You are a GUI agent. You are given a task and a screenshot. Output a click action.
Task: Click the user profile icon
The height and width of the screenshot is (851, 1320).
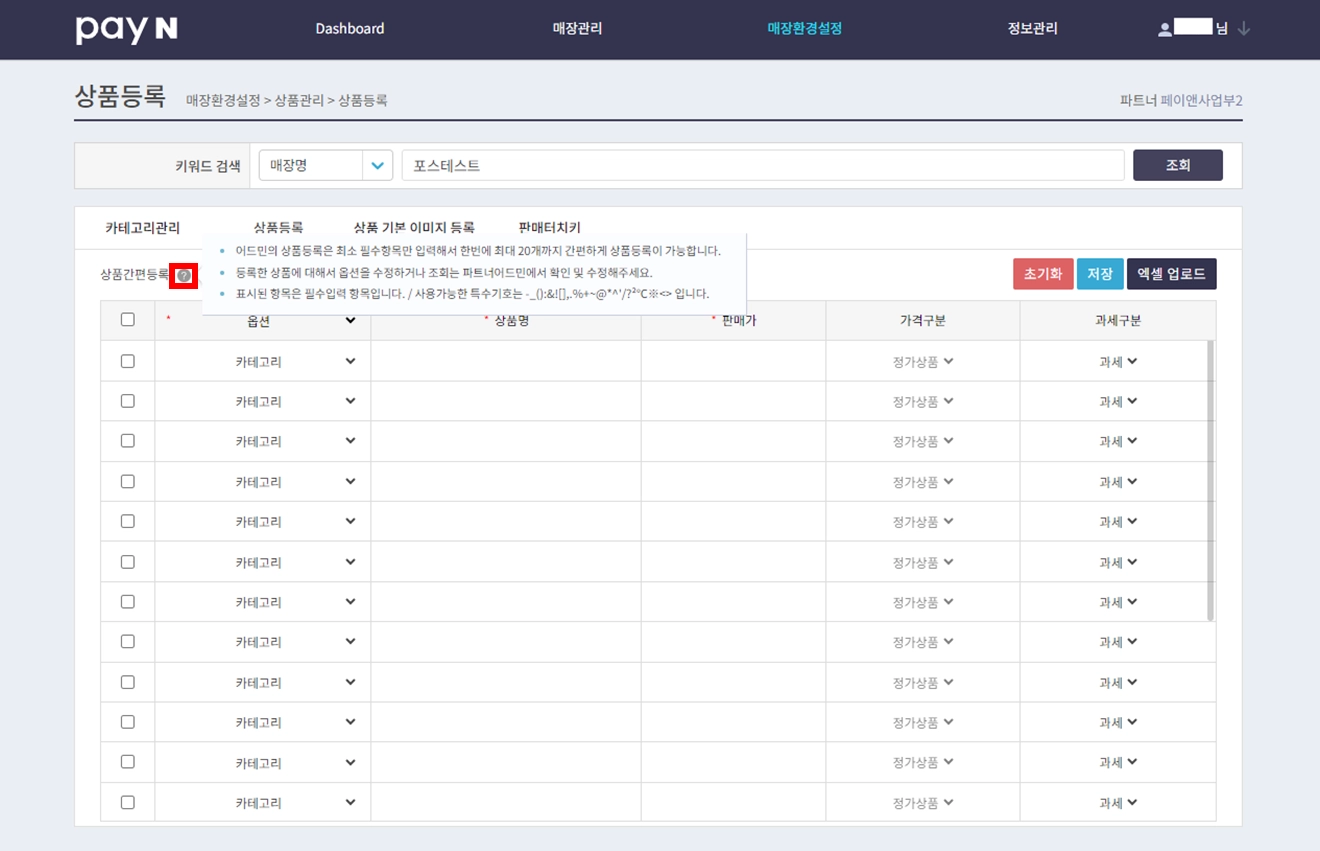coord(1165,29)
